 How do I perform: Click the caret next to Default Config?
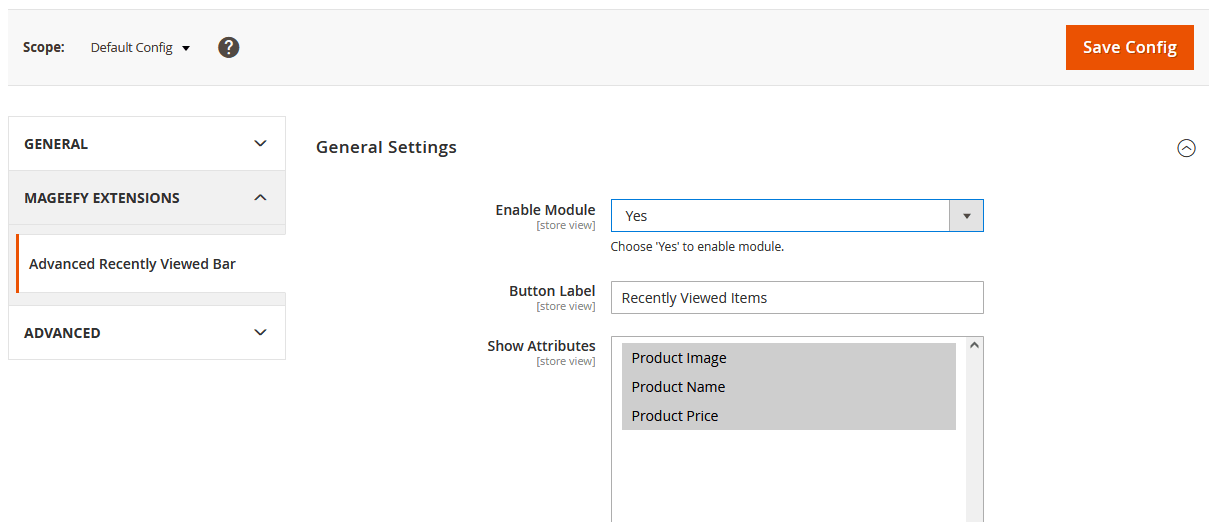tap(186, 48)
